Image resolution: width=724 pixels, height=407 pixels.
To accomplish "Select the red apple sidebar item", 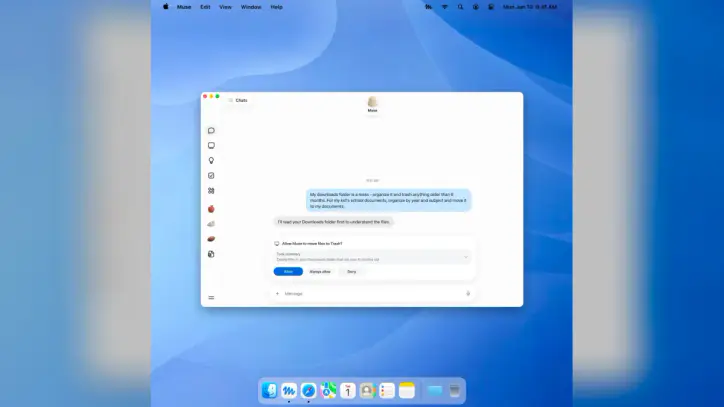I will (x=211, y=209).
